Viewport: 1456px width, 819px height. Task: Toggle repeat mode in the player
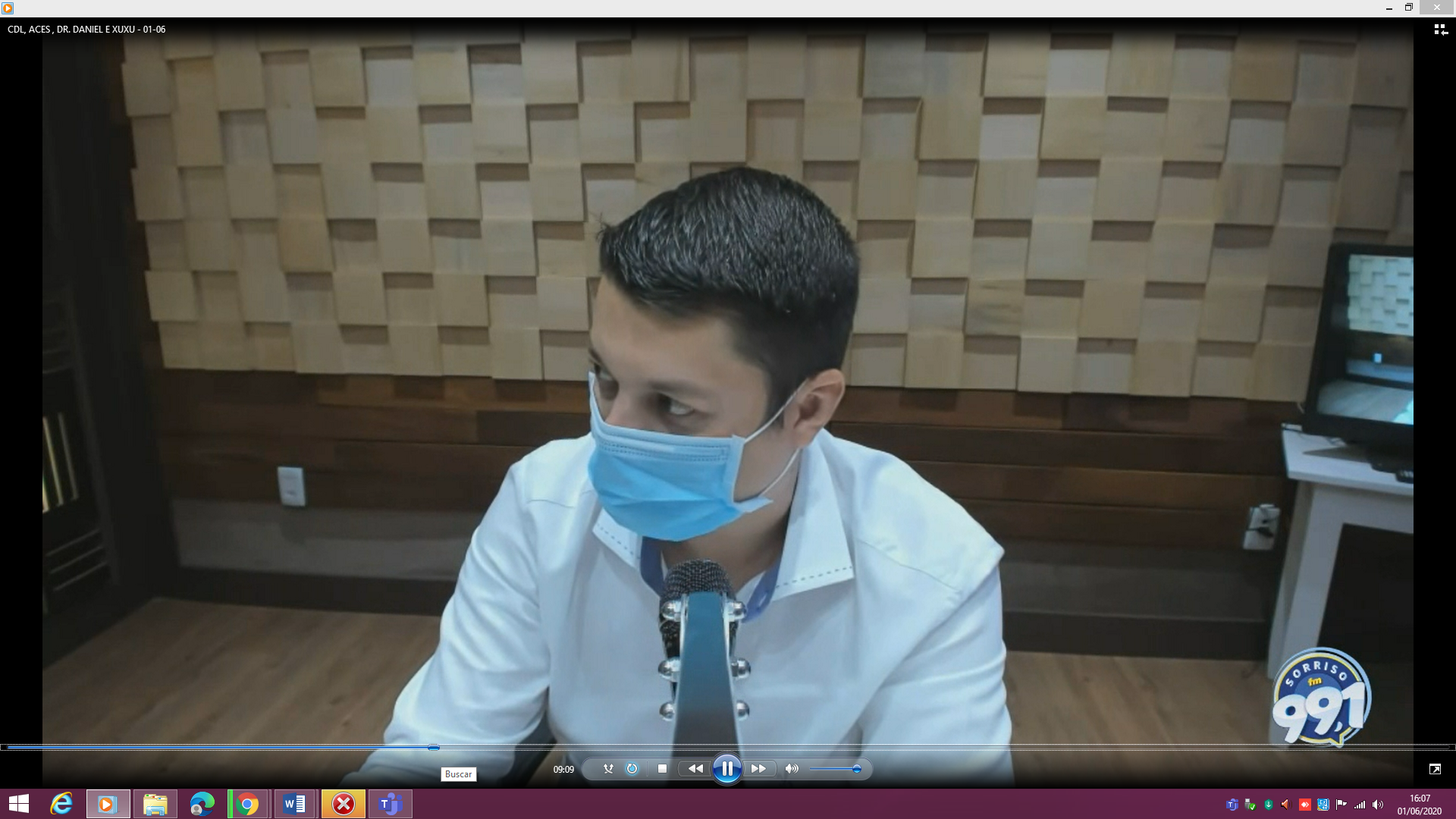632,769
